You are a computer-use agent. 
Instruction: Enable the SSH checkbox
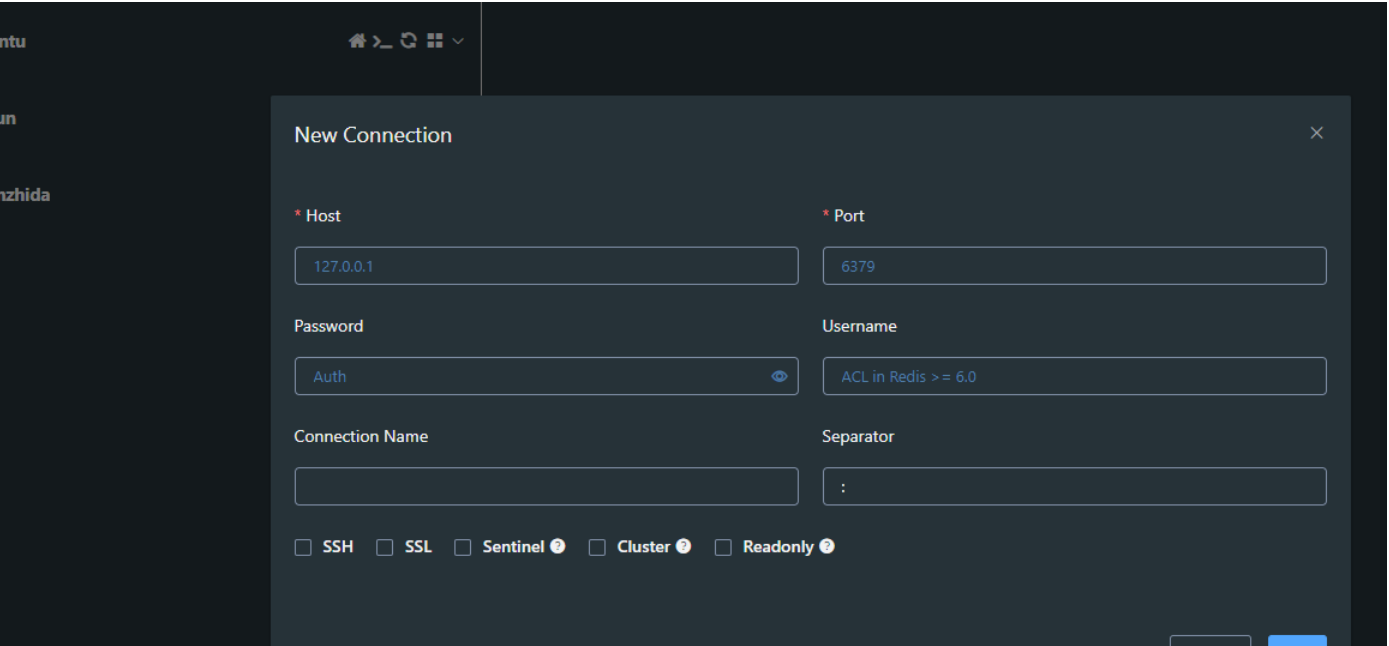(x=303, y=547)
